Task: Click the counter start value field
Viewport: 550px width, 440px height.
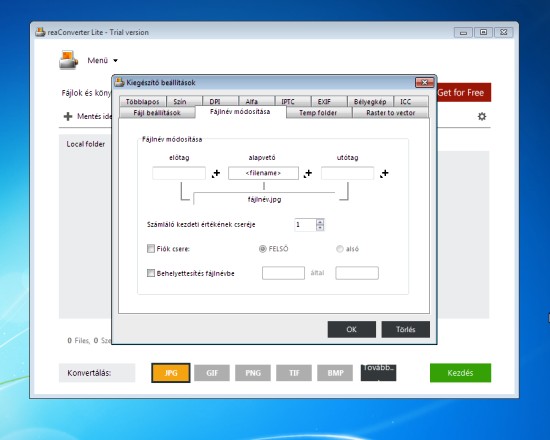Action: [x=305, y=225]
